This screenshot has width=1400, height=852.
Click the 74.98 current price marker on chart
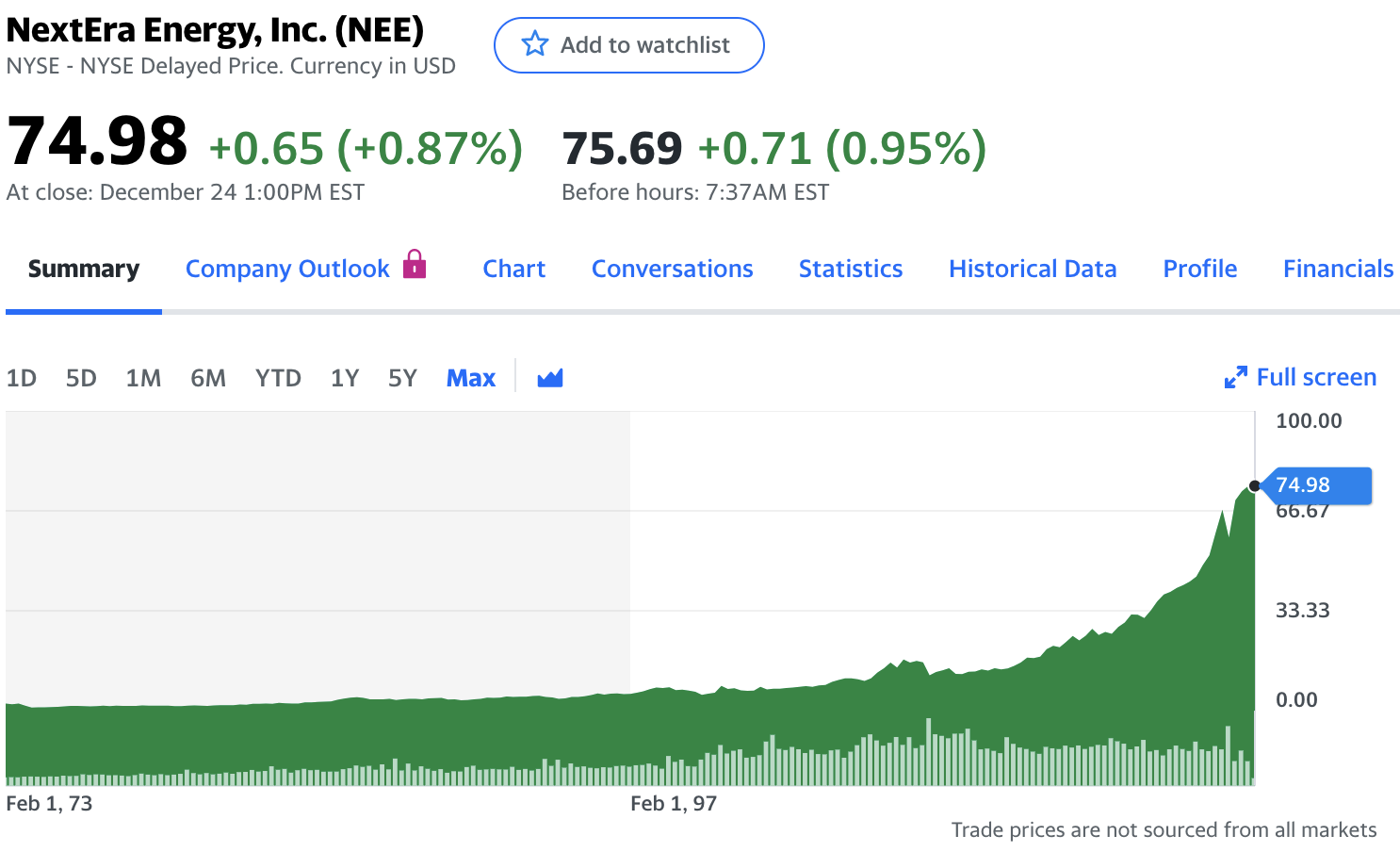1315,485
